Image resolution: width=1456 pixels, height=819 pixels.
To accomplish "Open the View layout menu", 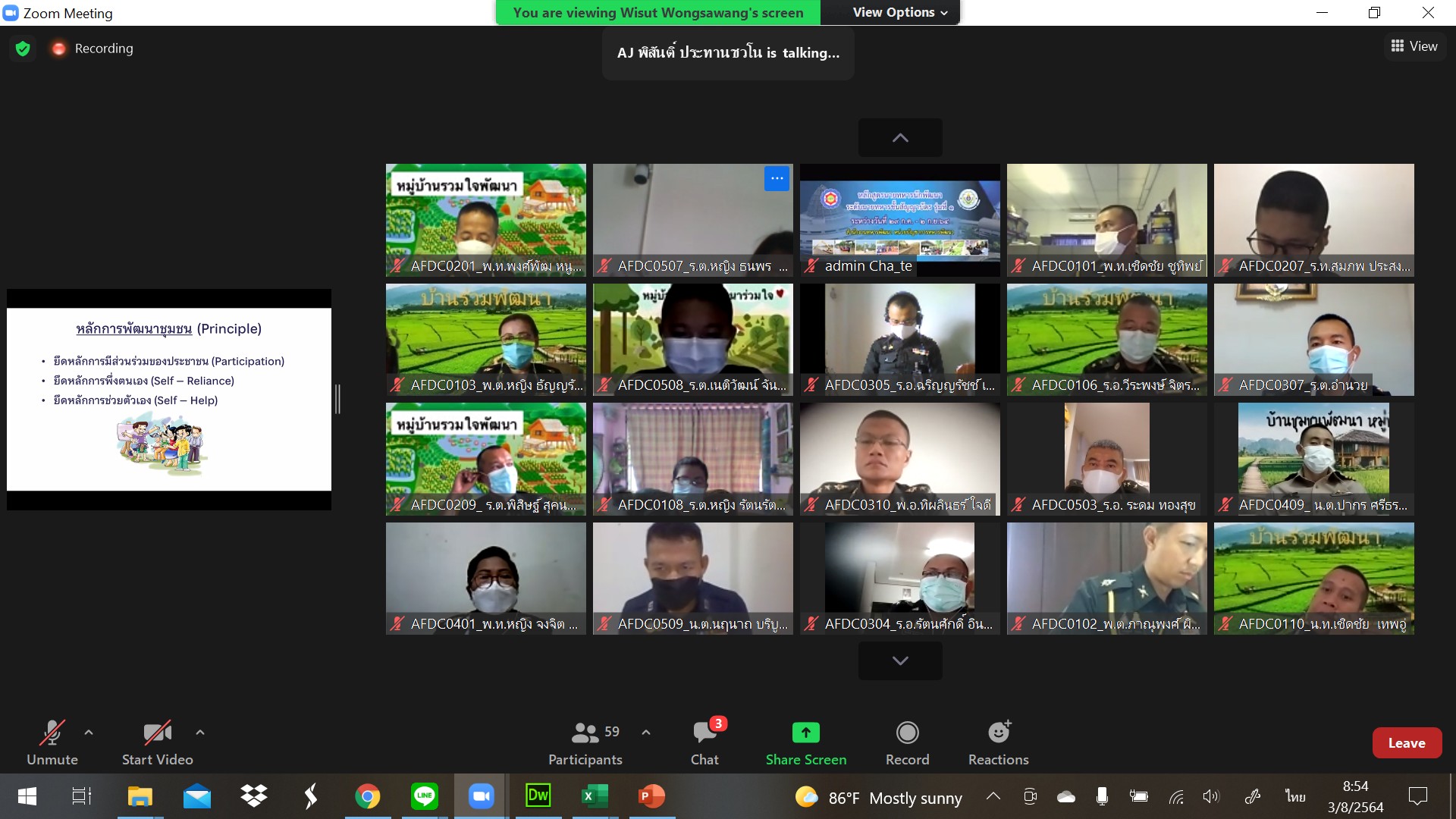I will pyautogui.click(x=1414, y=46).
